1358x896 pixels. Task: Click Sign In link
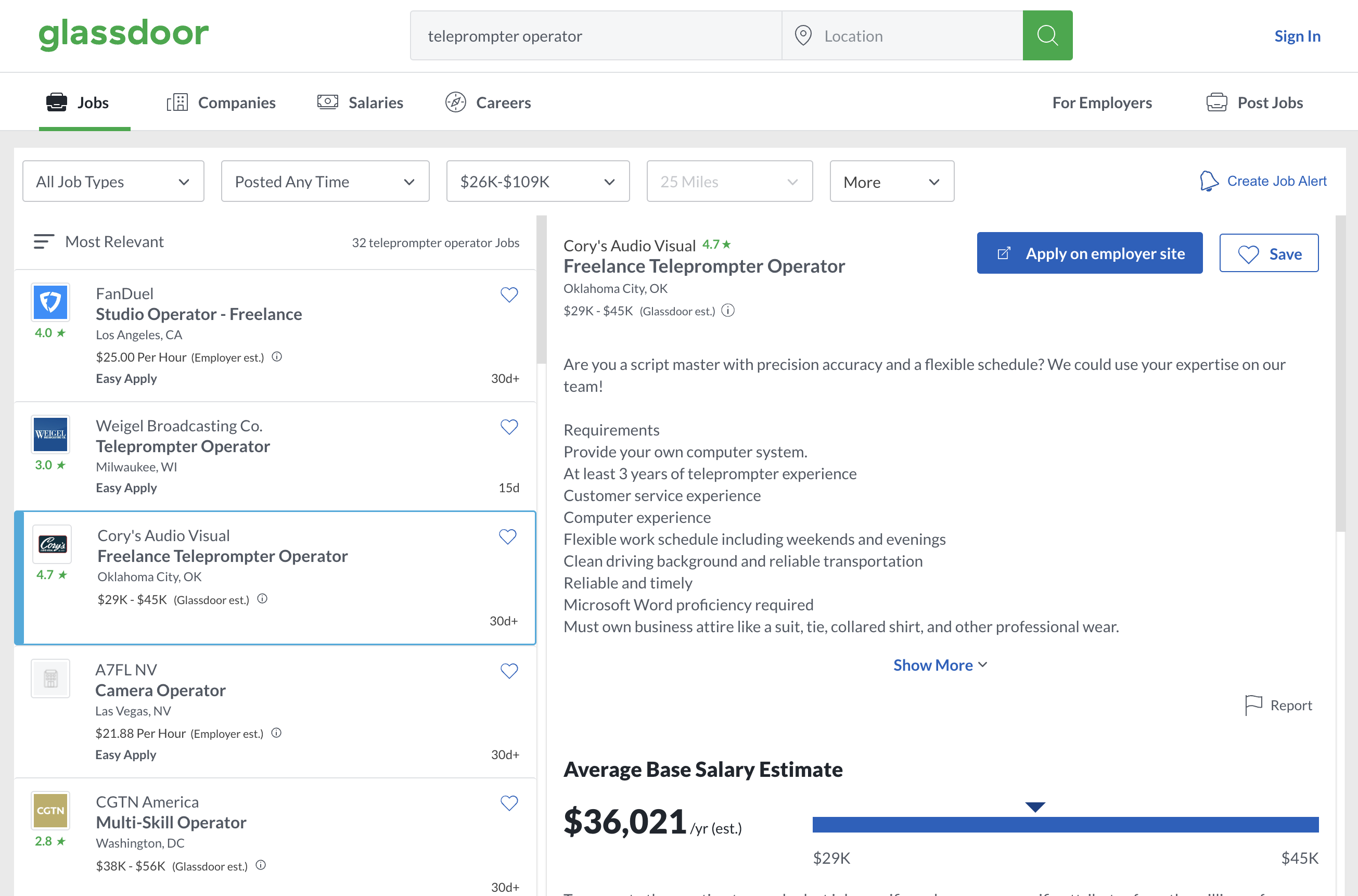coord(1298,36)
